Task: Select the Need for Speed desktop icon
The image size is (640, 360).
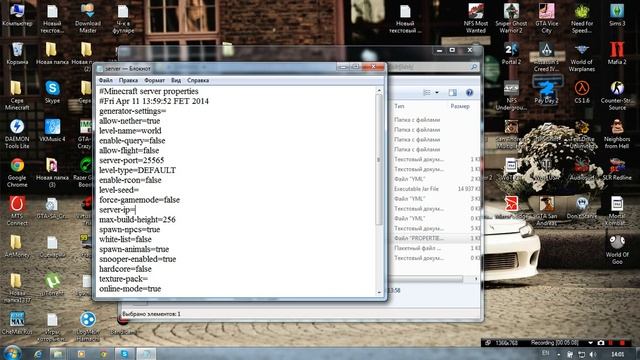Action: 582,19
